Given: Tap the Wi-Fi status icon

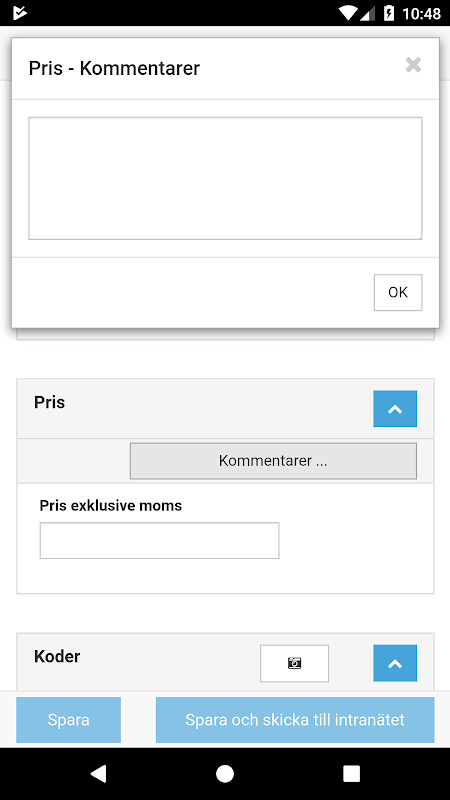Looking at the screenshot, I should (348, 13).
